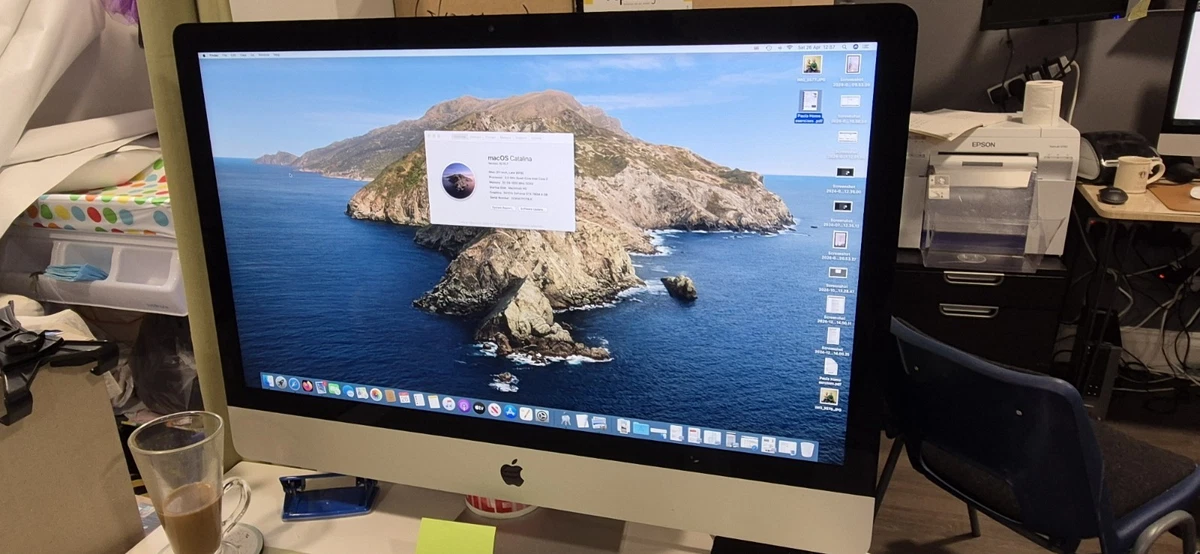Click the Wi-Fi status icon
Image resolution: width=1200 pixels, height=554 pixels.
click(x=789, y=47)
